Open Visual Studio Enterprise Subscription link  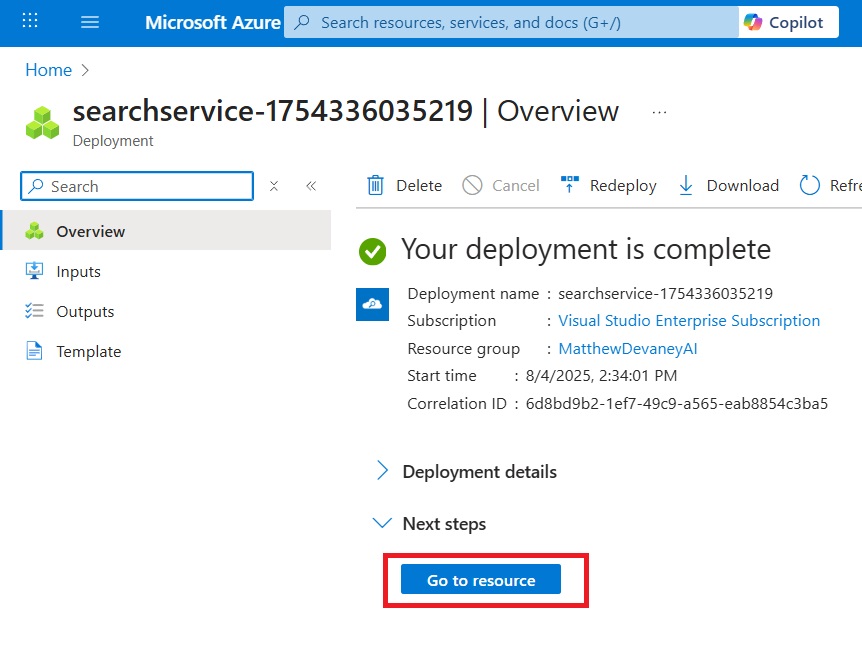689,321
